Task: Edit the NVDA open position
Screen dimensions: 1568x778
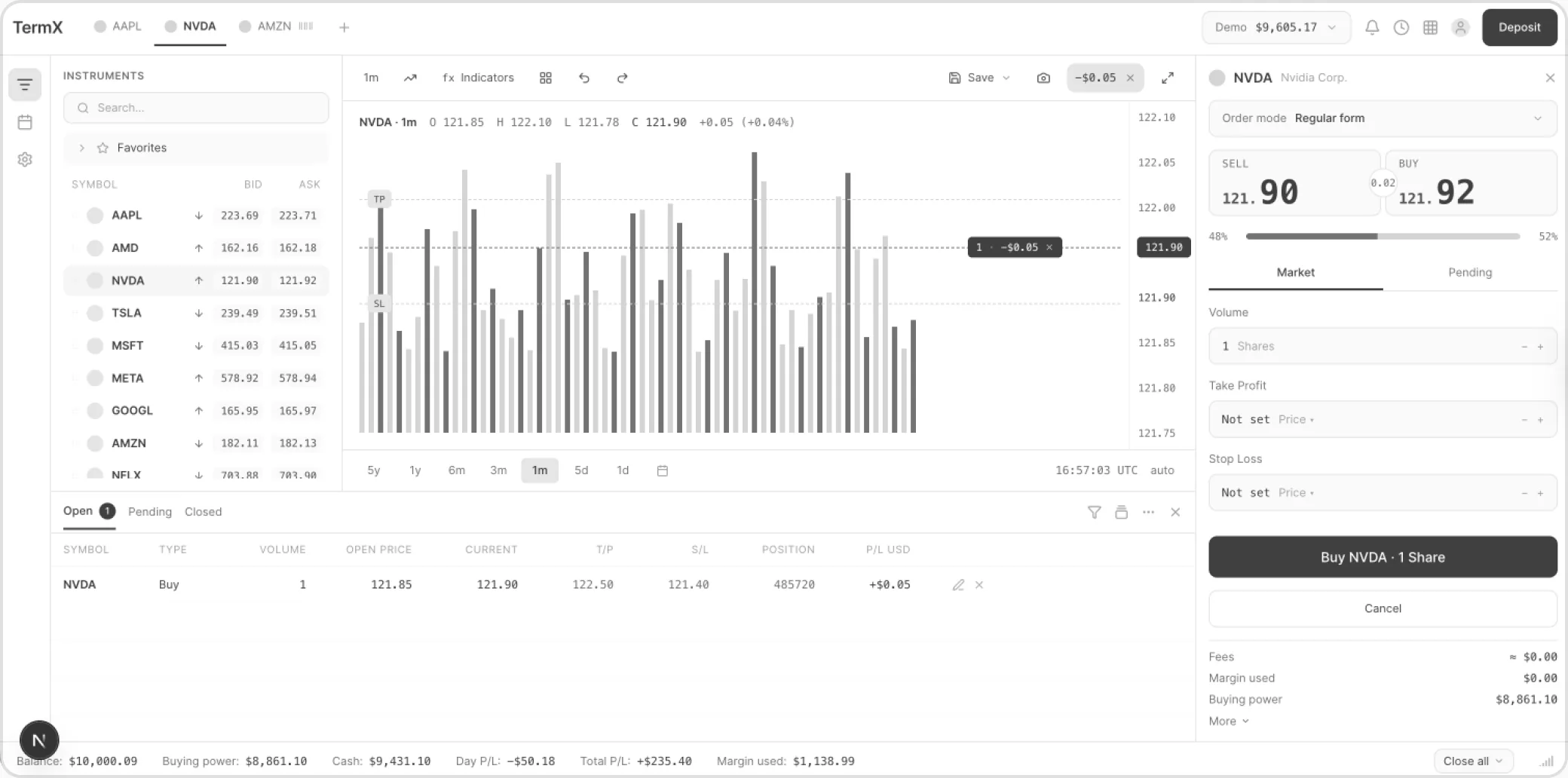Action: tap(958, 585)
